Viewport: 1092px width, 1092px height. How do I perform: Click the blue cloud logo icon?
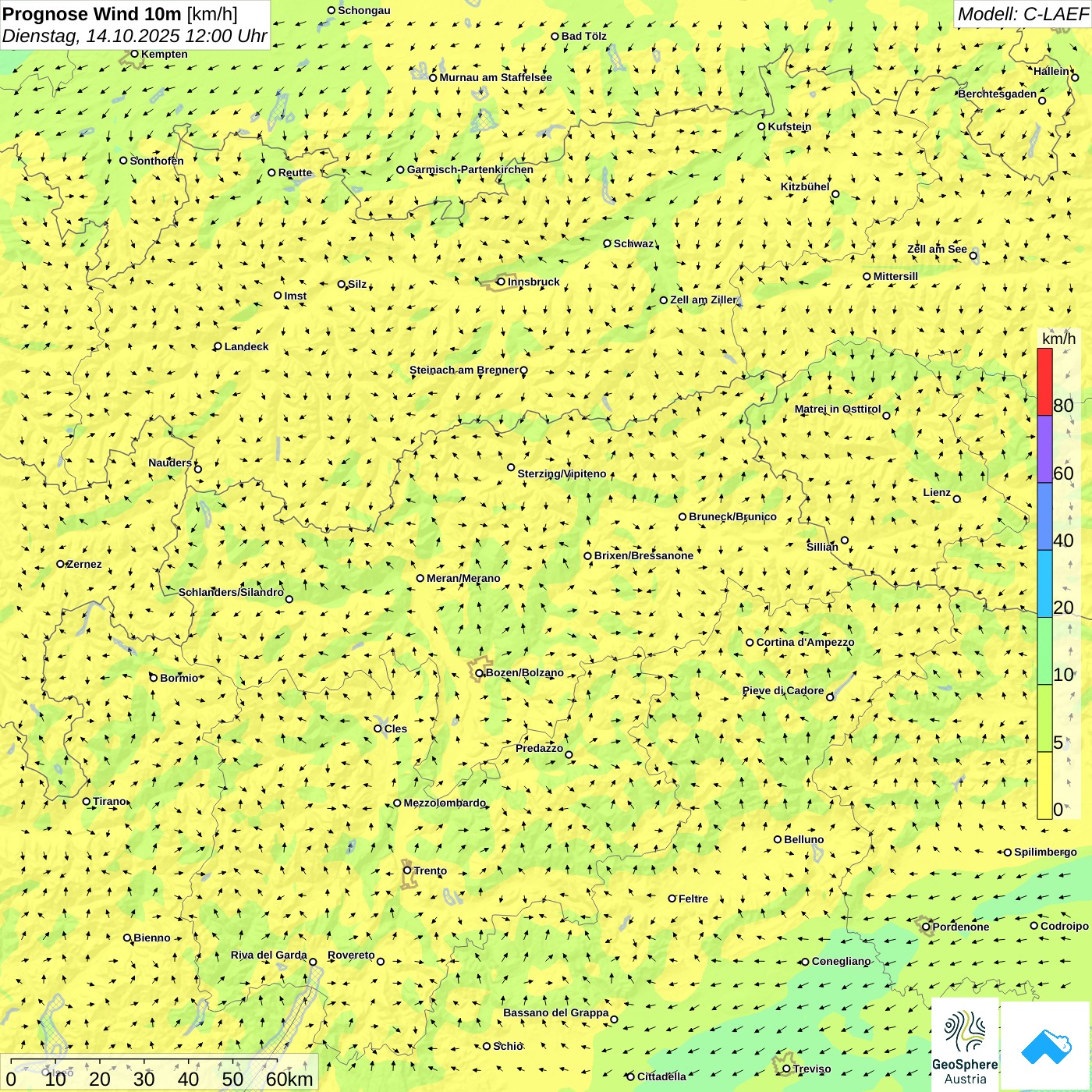(1046, 1047)
